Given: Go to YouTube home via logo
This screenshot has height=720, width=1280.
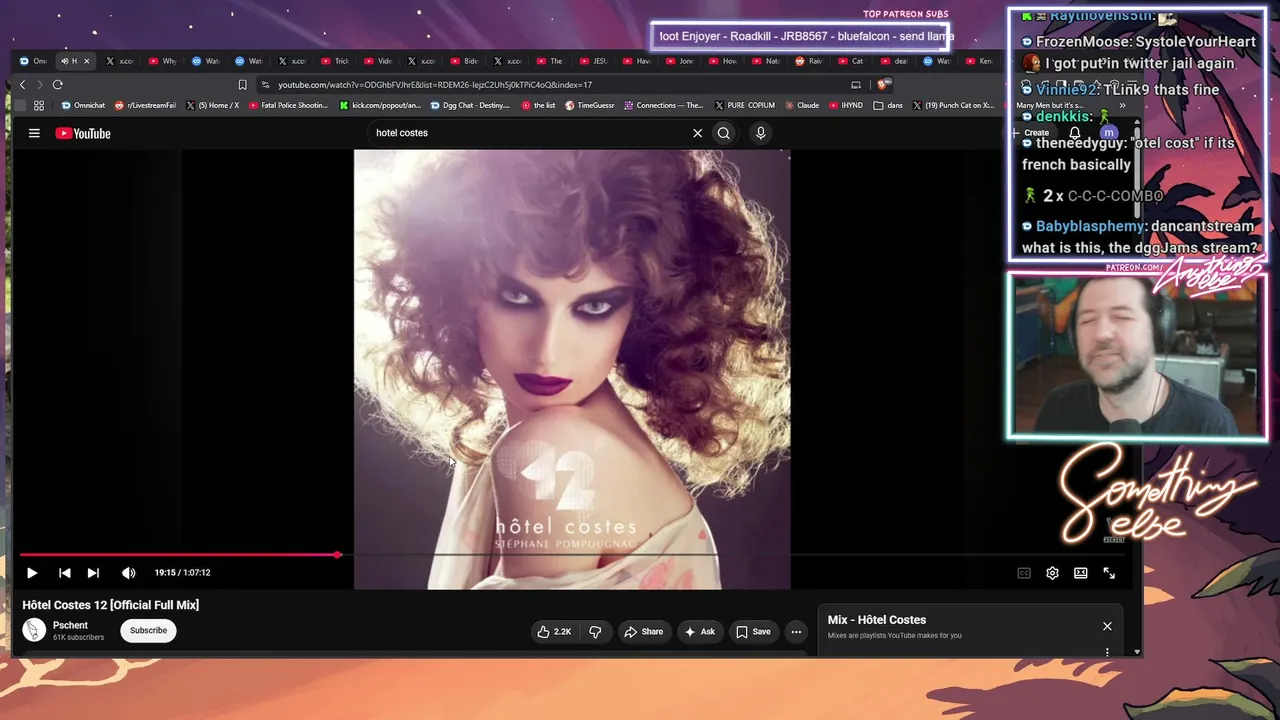Looking at the screenshot, I should tap(83, 133).
